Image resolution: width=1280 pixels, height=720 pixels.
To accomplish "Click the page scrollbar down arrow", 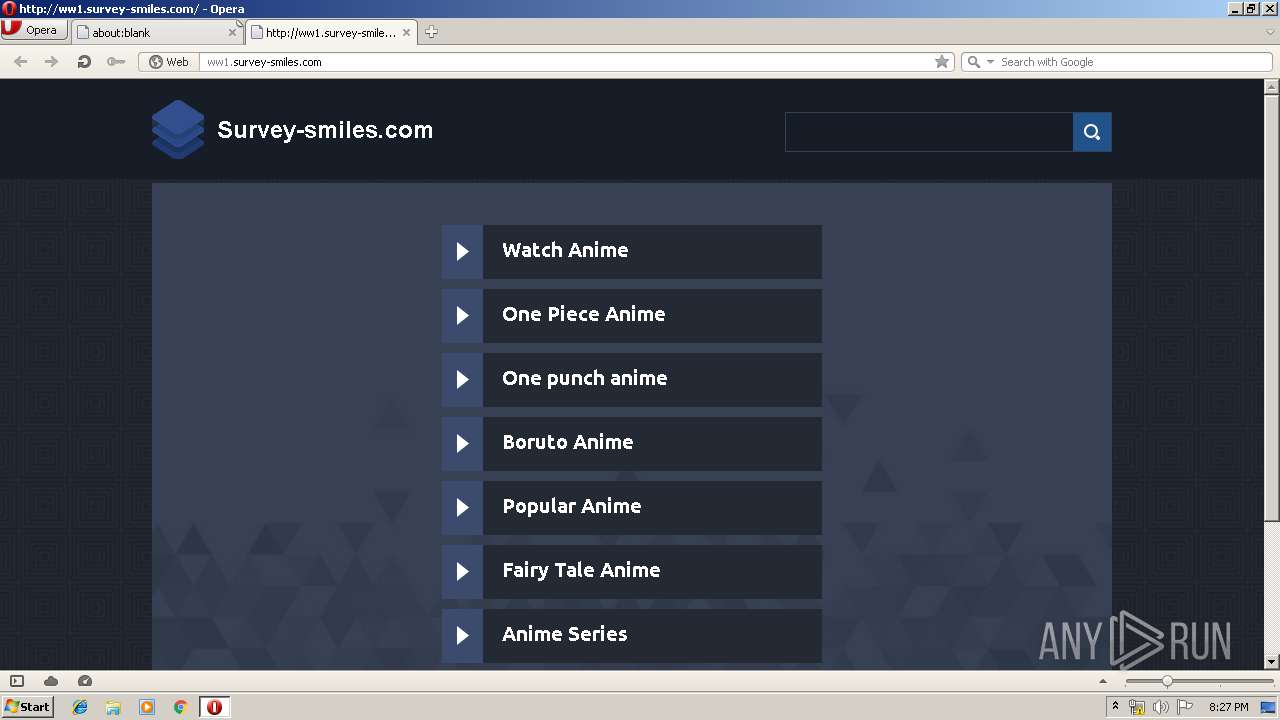I will point(1271,662).
